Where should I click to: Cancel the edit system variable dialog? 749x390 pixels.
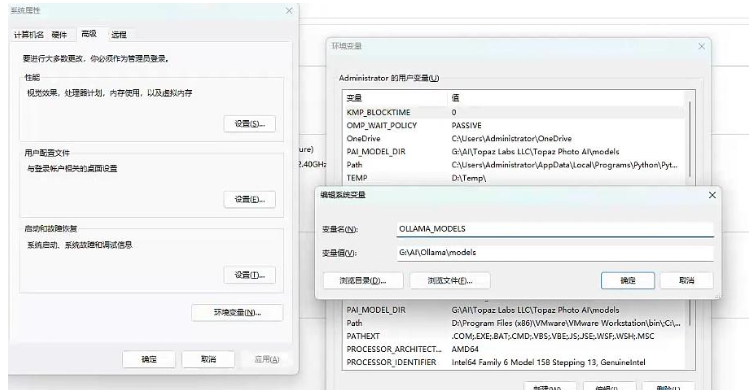pos(686,281)
